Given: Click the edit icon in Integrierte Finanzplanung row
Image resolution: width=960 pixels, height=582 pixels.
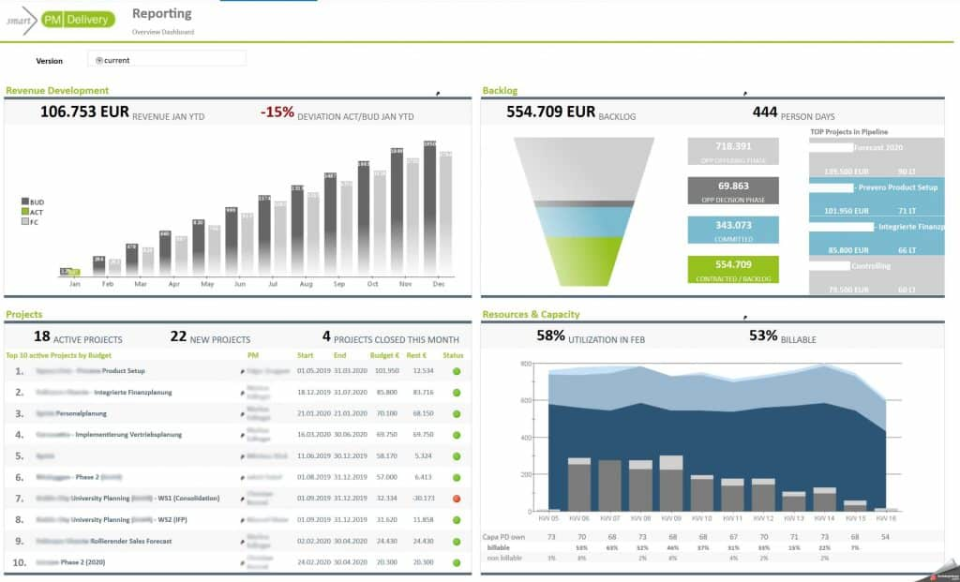Looking at the screenshot, I should [242, 393].
